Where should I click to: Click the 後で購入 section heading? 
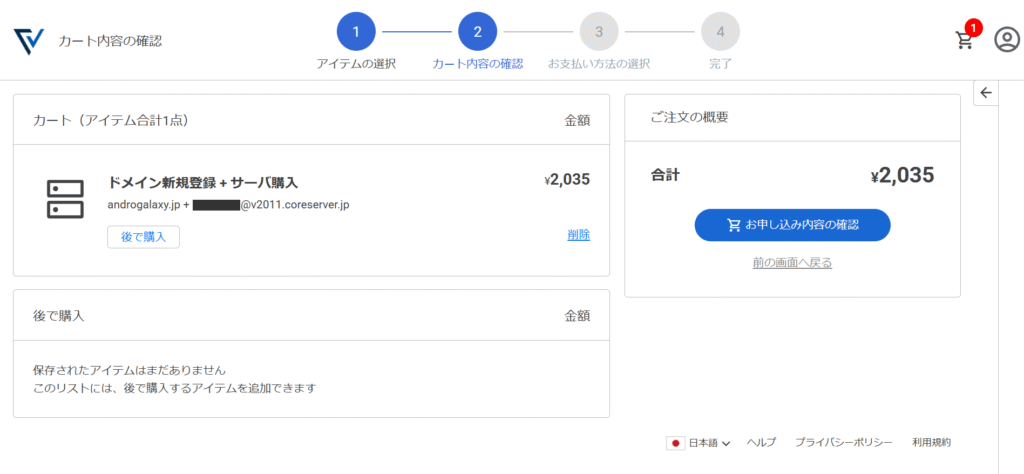pyautogui.click(x=59, y=316)
